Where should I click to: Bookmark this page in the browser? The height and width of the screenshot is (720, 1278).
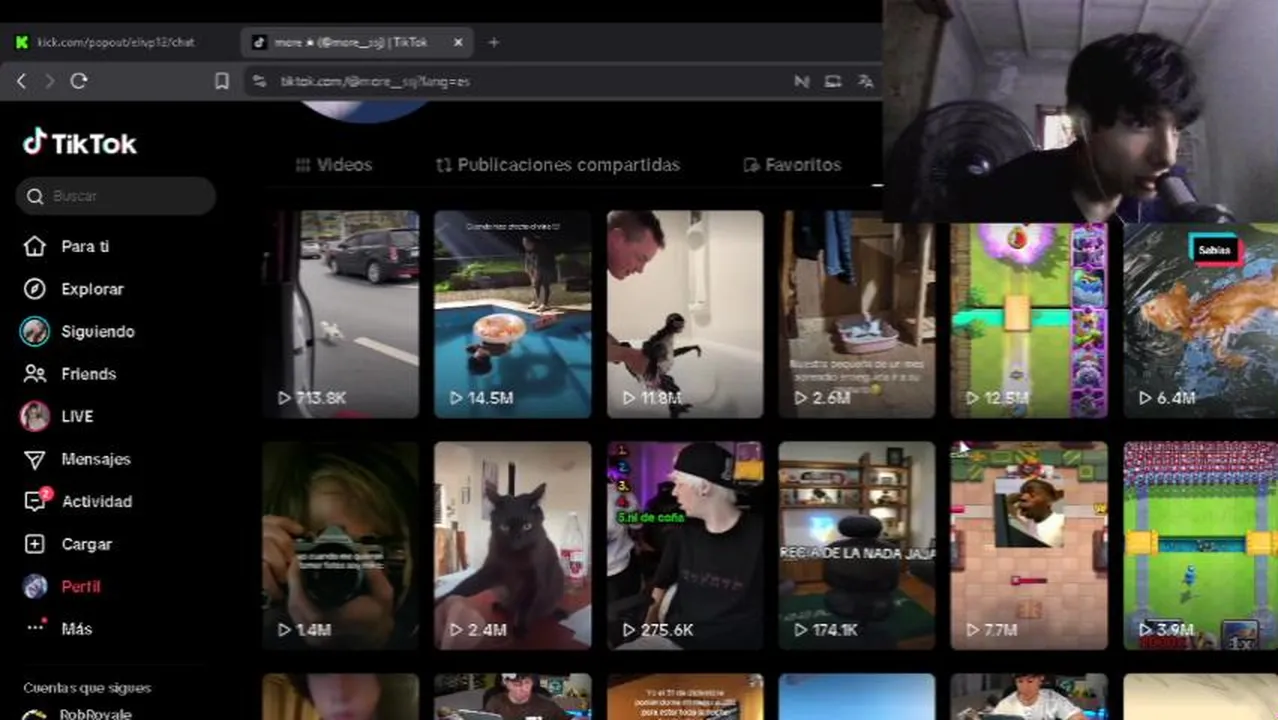pyautogui.click(x=222, y=81)
